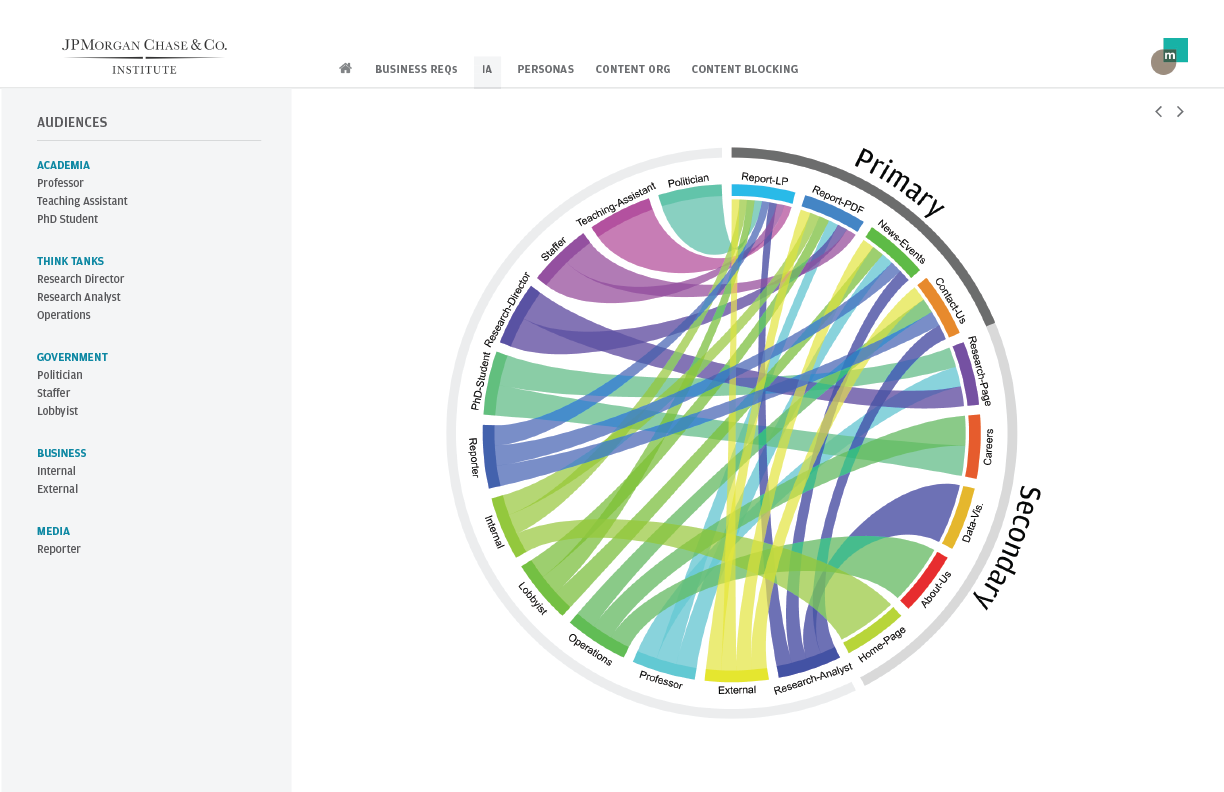Click the yellow External arc in chart
Screen dimensions: 1224x792
coord(737,675)
